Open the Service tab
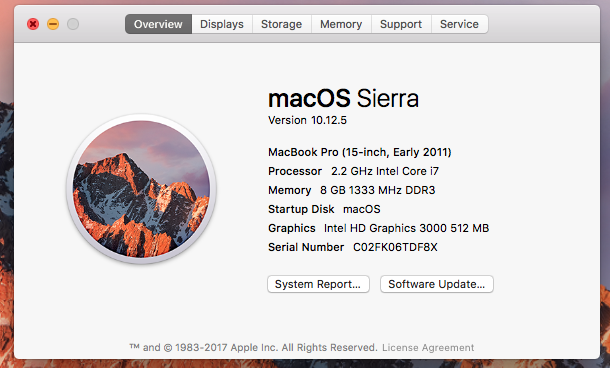The width and height of the screenshot is (610, 368). click(x=459, y=24)
